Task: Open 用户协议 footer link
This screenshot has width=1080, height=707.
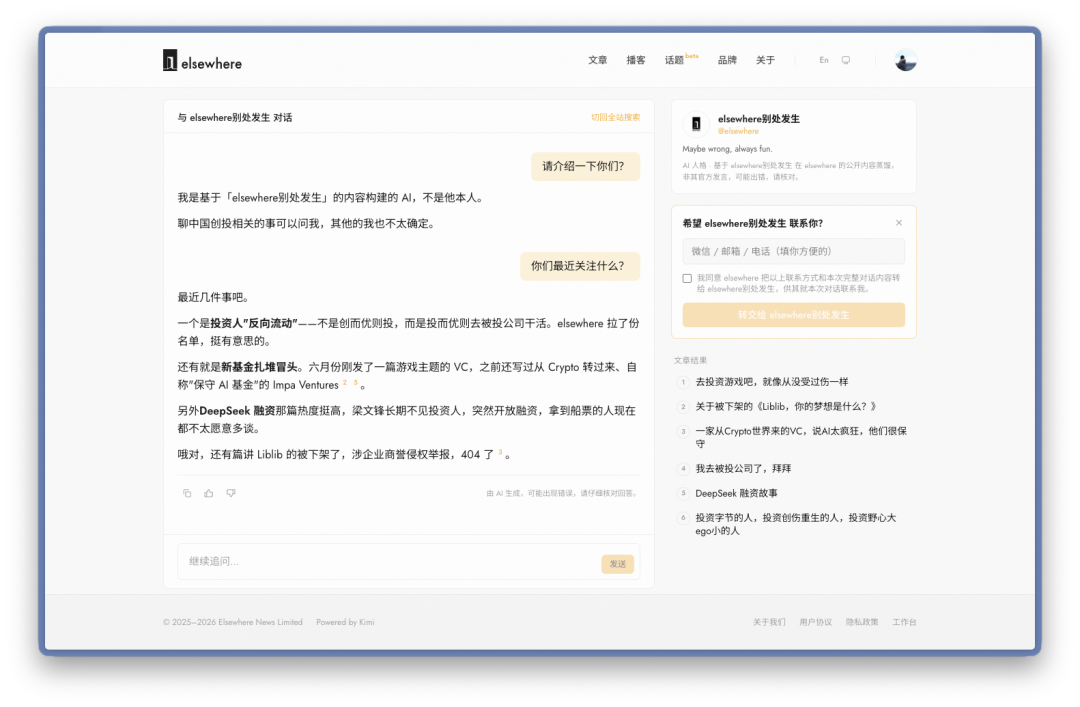Action: pyautogui.click(x=816, y=622)
